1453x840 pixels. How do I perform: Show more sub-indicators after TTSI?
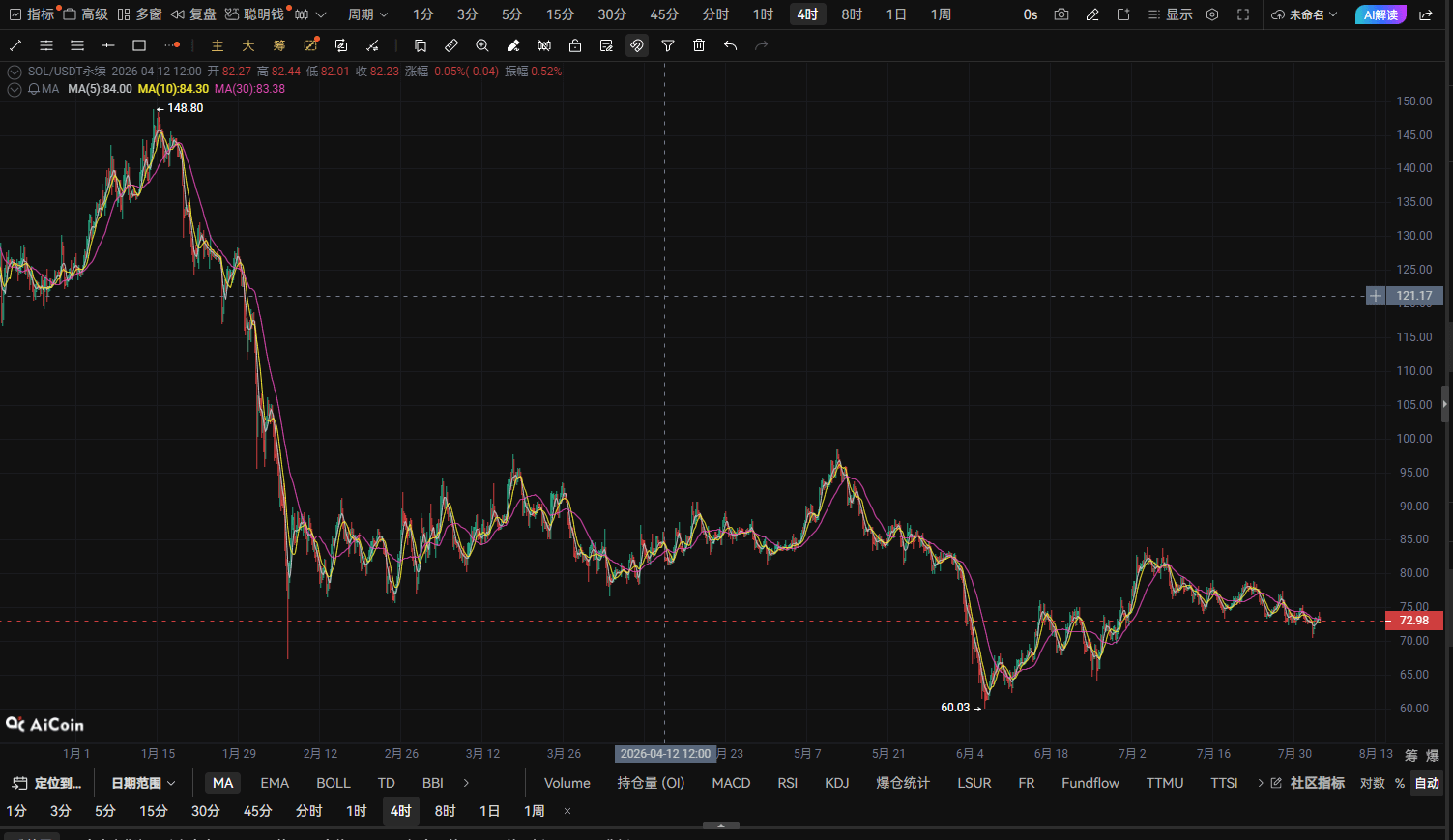pos(1261,783)
